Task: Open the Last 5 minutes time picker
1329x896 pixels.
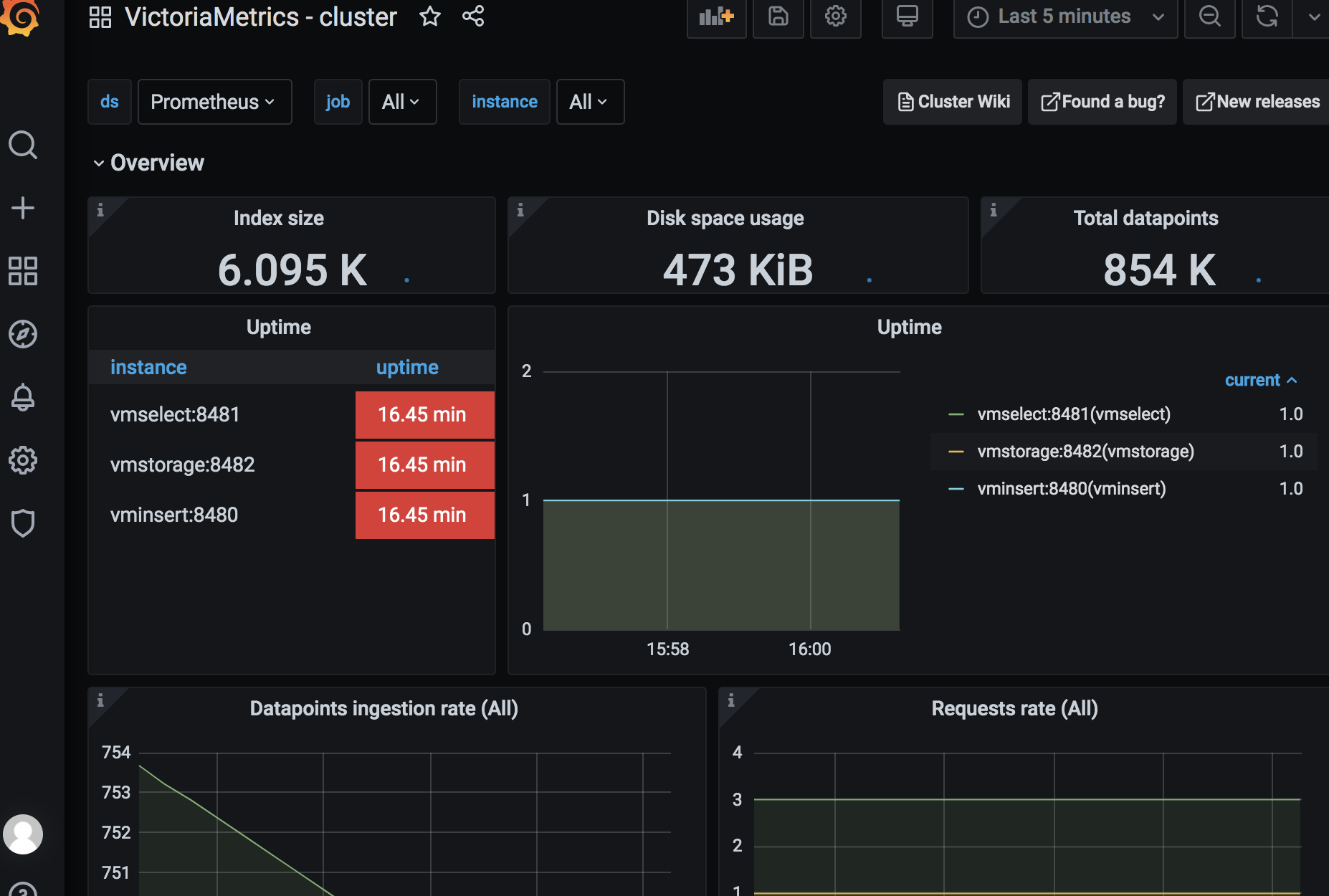Action: [x=1065, y=16]
